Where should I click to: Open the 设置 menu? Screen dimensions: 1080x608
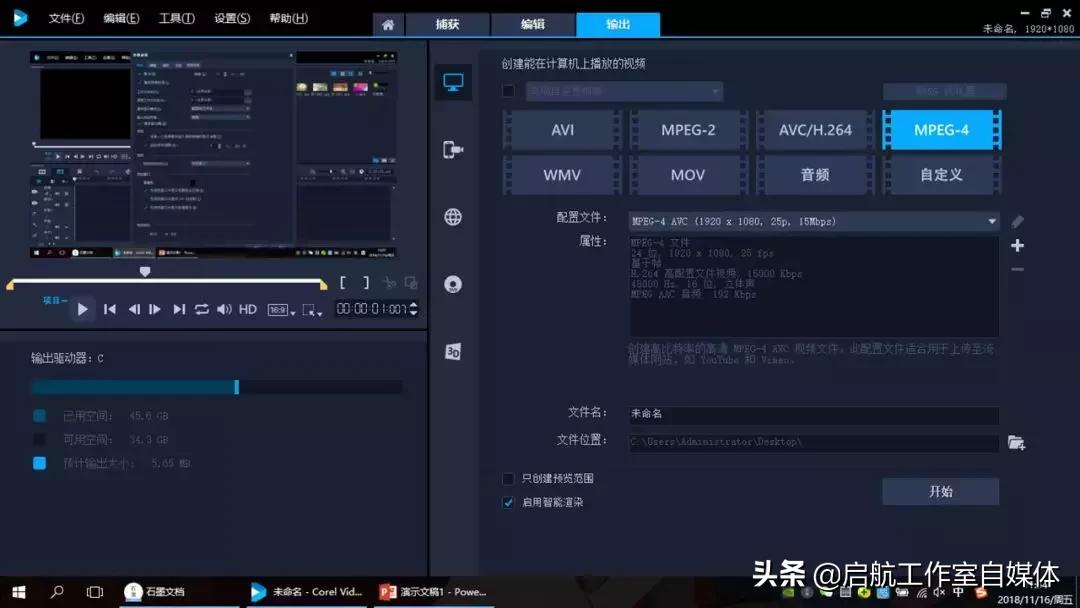point(231,18)
